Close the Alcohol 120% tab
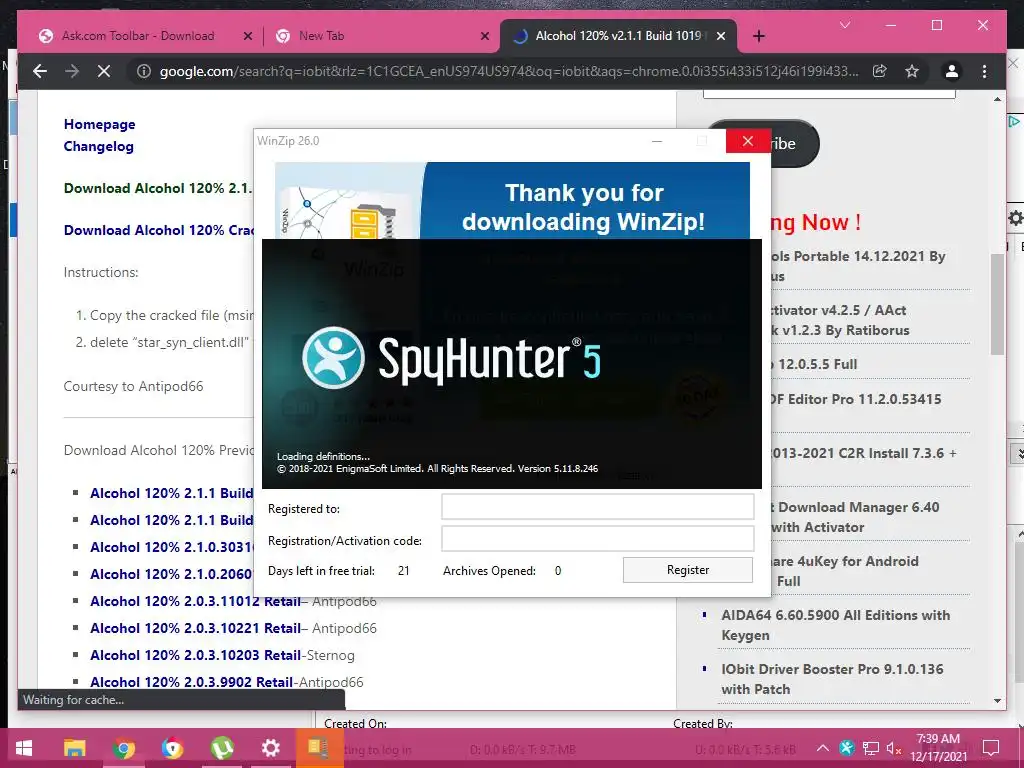The height and width of the screenshot is (768, 1024). (x=721, y=36)
